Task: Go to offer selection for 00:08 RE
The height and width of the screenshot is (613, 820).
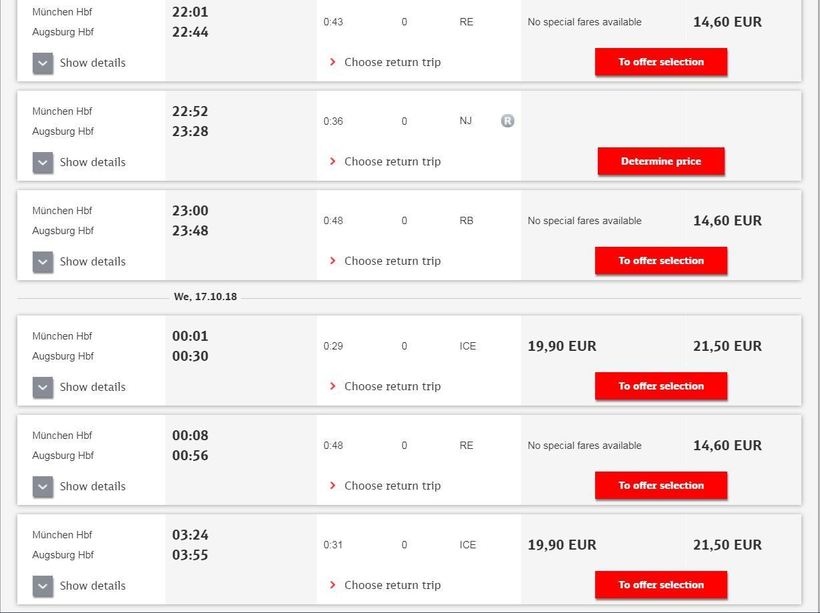Action: (661, 485)
